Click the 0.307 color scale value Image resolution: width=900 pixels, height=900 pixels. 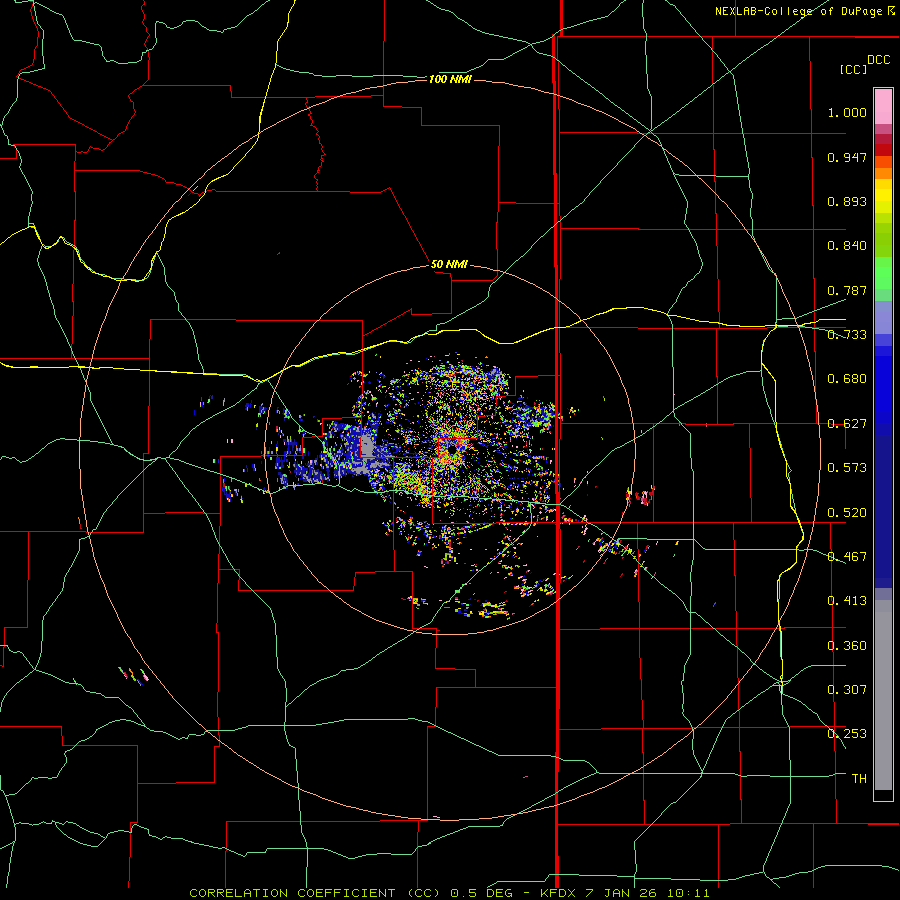[x=847, y=690]
